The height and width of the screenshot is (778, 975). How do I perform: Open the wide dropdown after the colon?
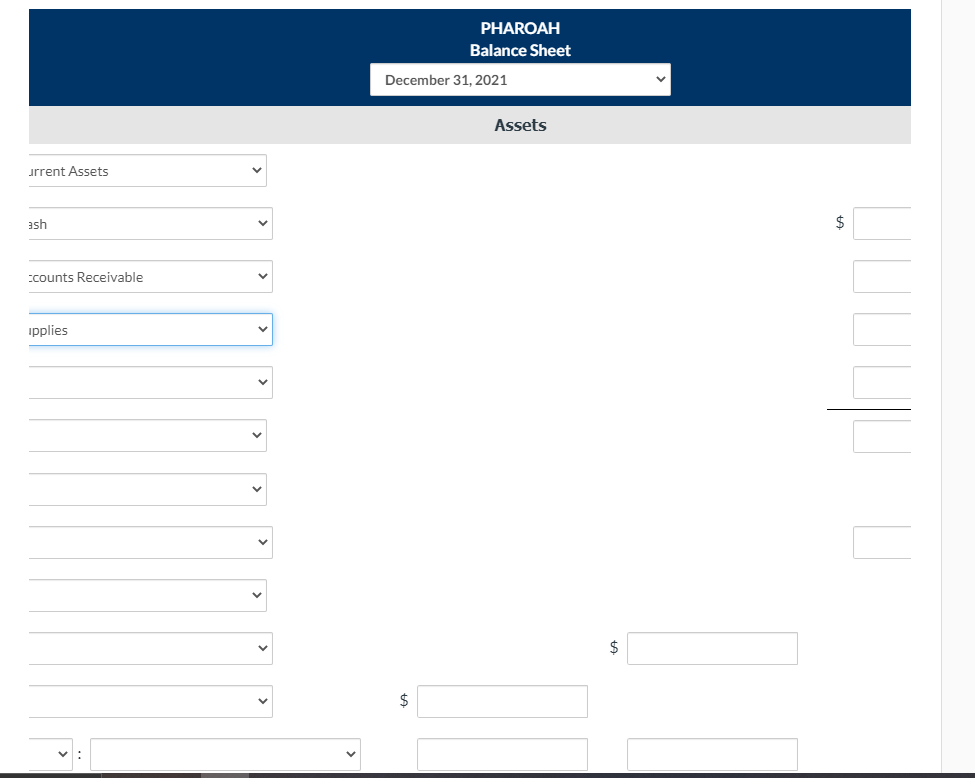click(225, 754)
